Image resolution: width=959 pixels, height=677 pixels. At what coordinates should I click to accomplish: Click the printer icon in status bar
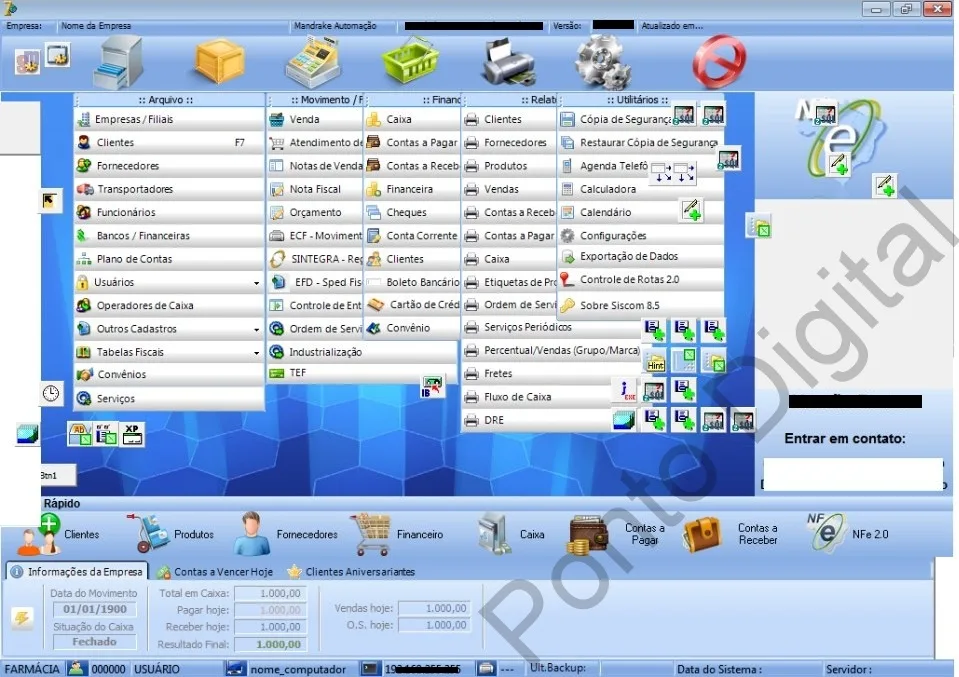[x=486, y=668]
